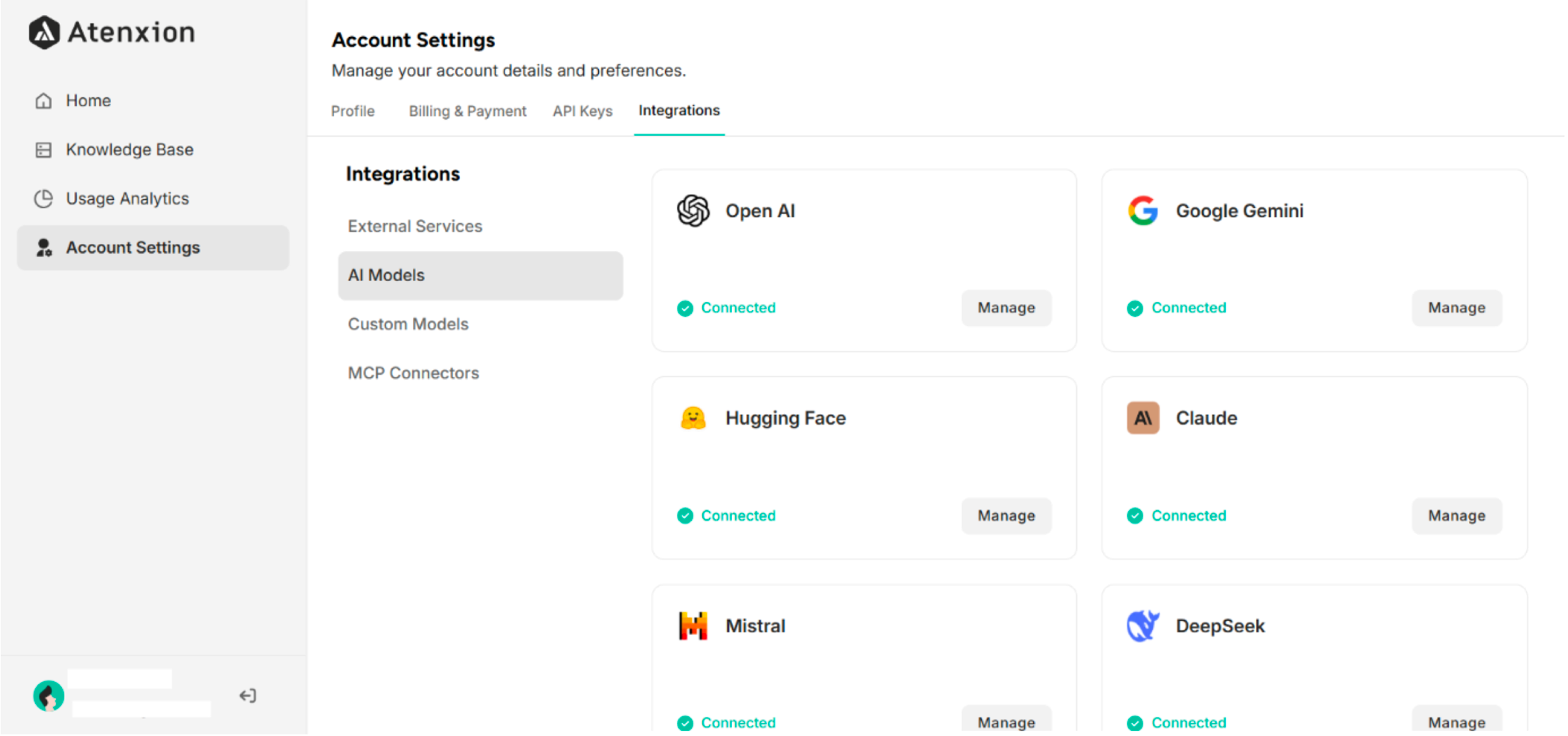Select the Hugging Face emoji icon

click(x=693, y=418)
